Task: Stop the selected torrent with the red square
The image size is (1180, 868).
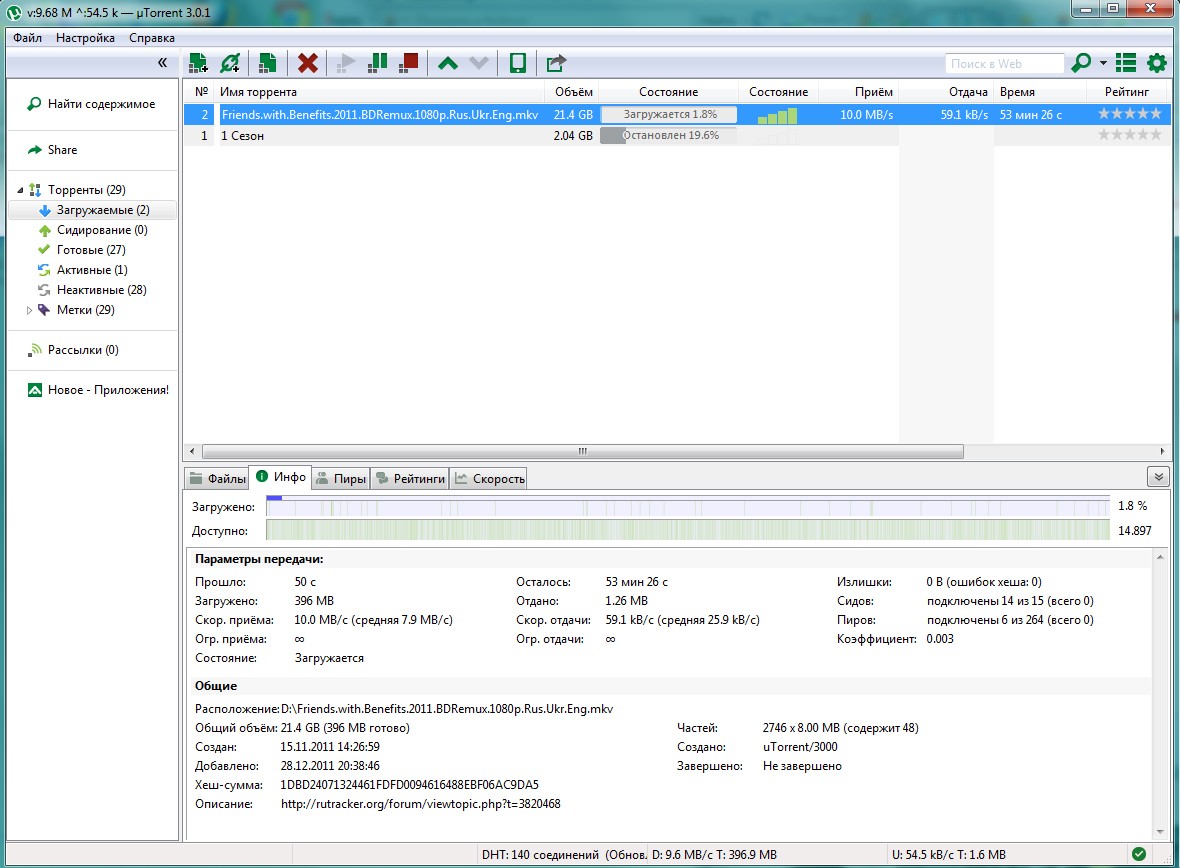Action: click(409, 63)
